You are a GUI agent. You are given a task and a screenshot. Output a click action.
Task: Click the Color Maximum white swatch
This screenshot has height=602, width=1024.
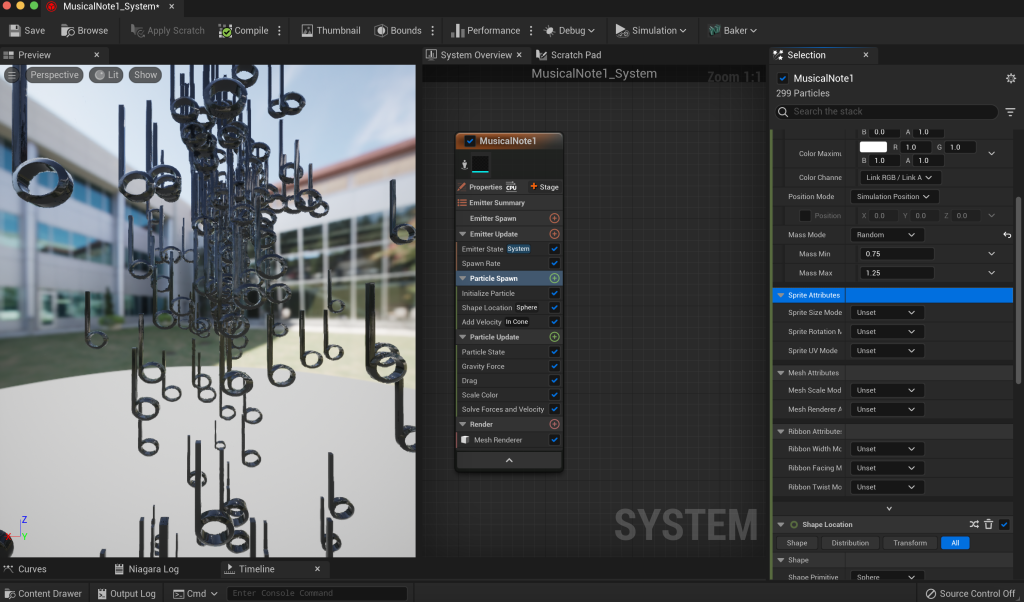tap(873, 147)
